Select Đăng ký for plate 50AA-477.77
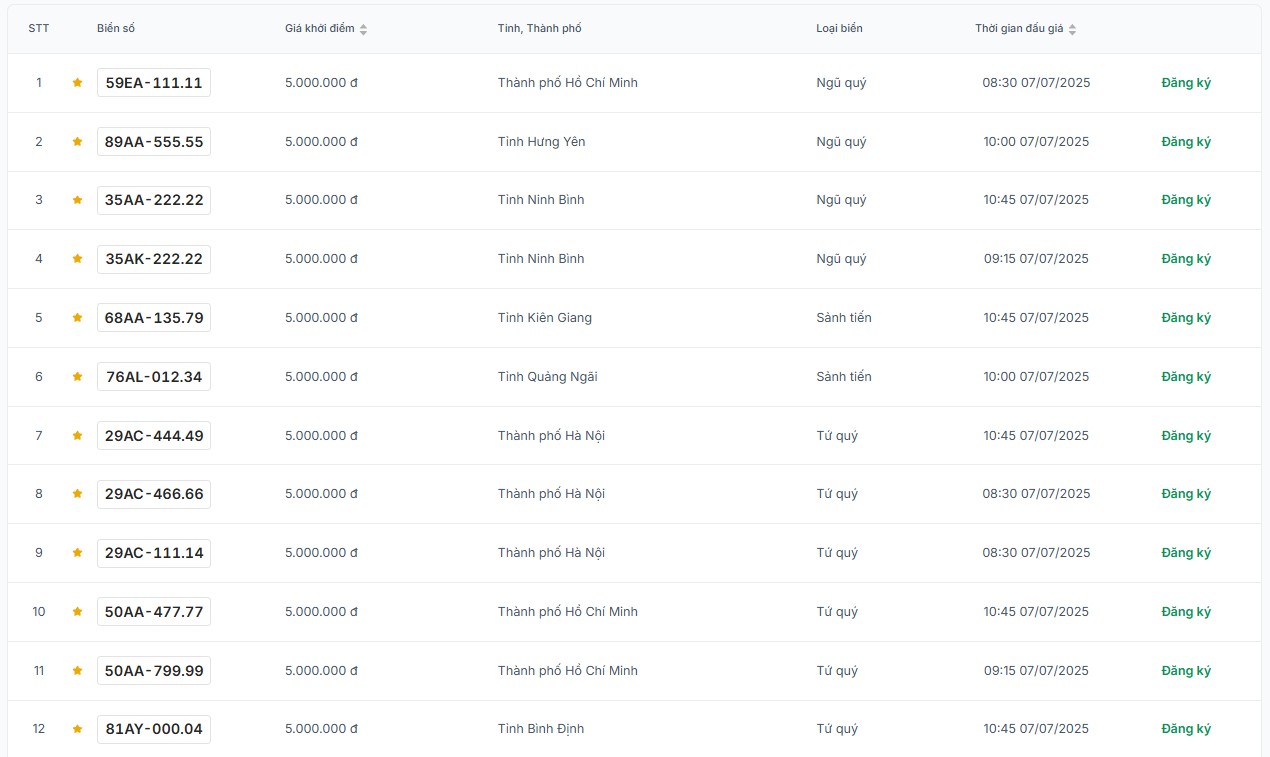Viewport: 1270px width, 757px height. (1186, 612)
